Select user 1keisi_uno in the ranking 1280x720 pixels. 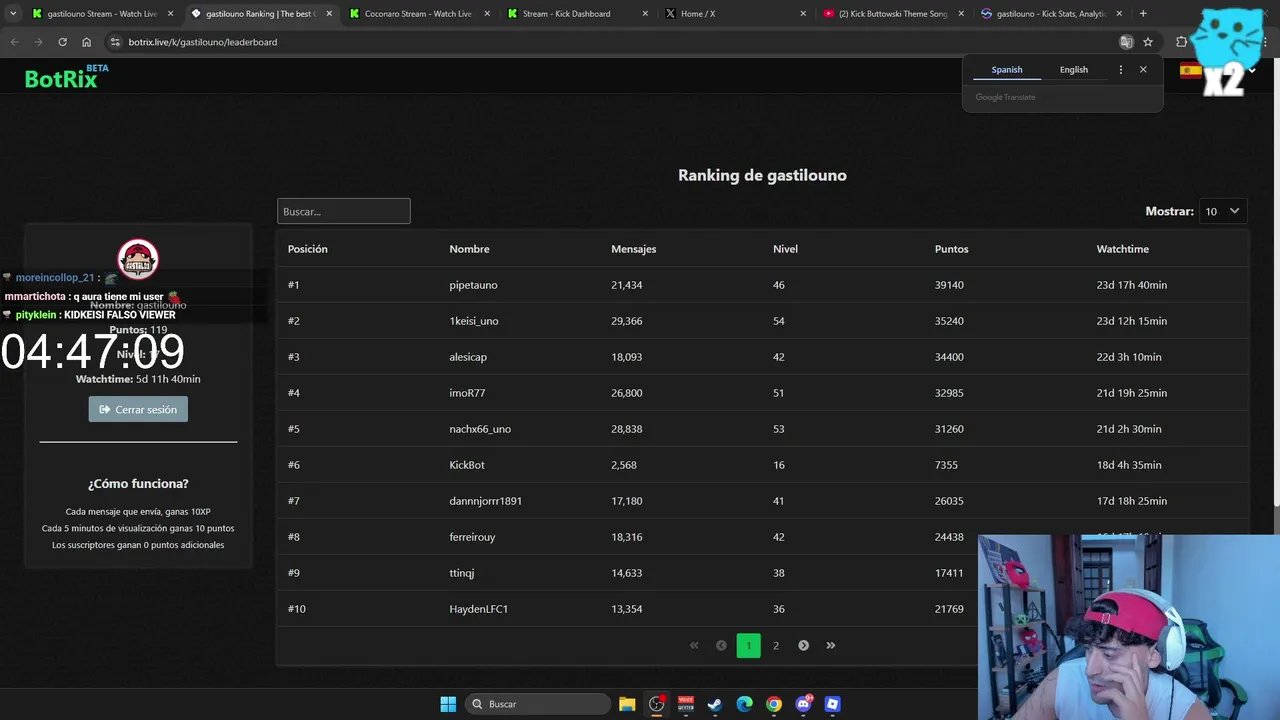tap(474, 321)
